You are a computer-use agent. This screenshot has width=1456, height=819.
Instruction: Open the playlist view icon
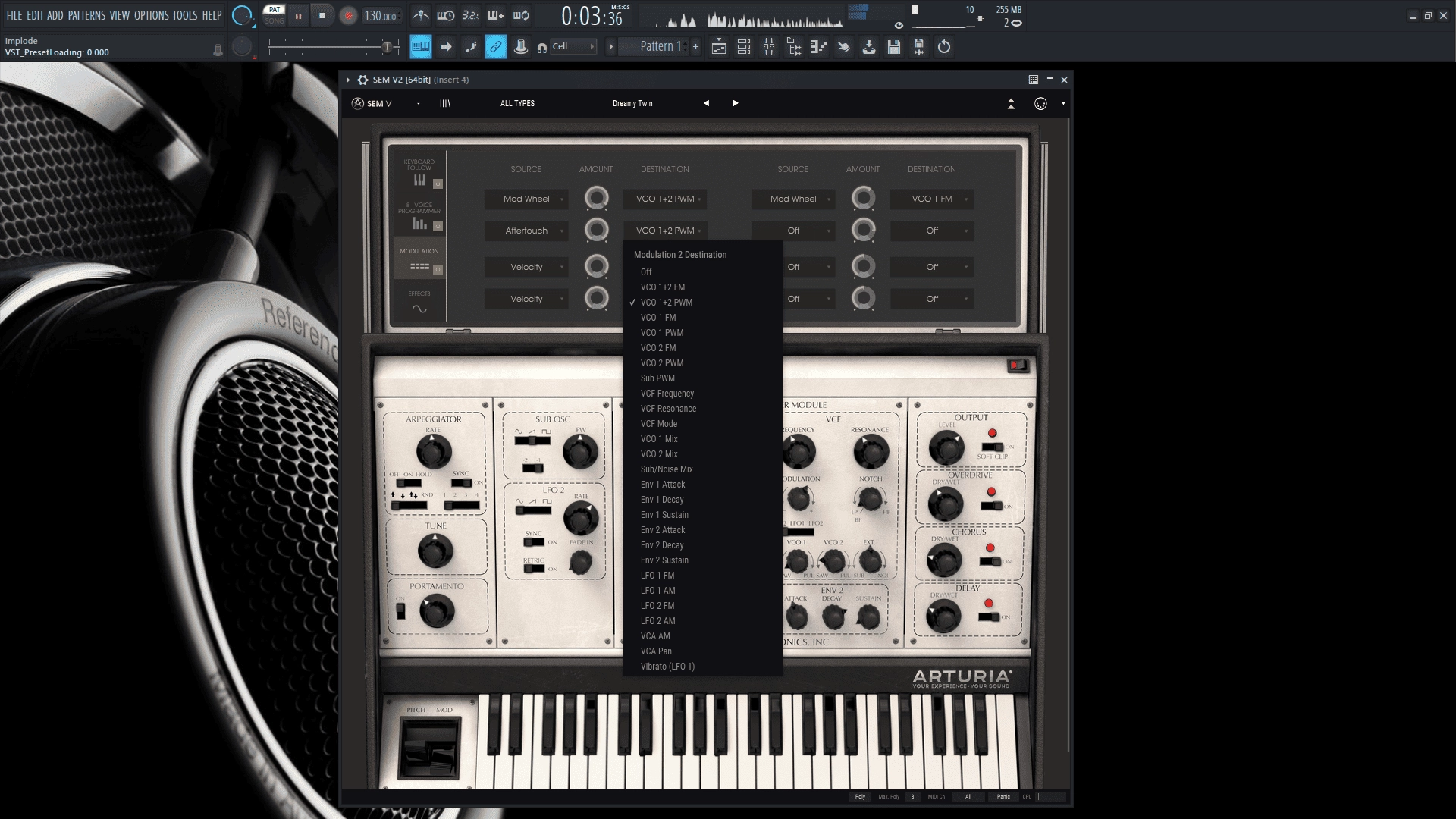[718, 47]
